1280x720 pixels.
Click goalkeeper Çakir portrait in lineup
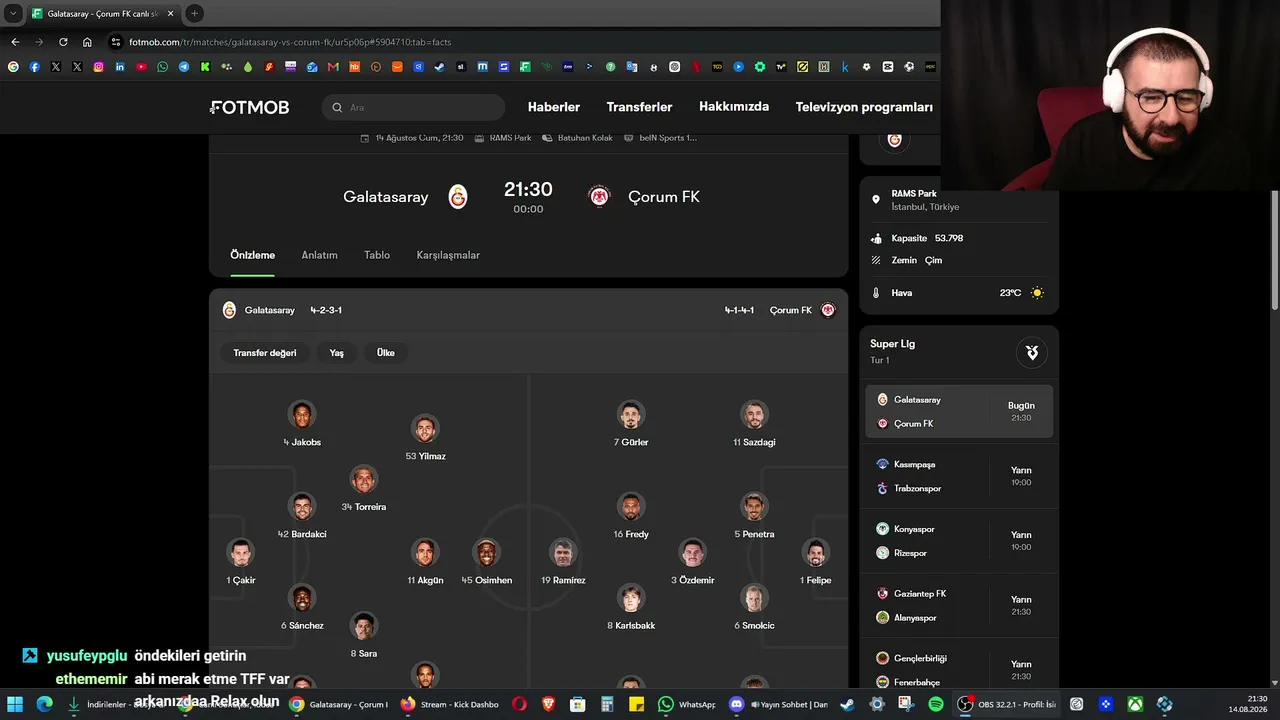[x=241, y=553]
